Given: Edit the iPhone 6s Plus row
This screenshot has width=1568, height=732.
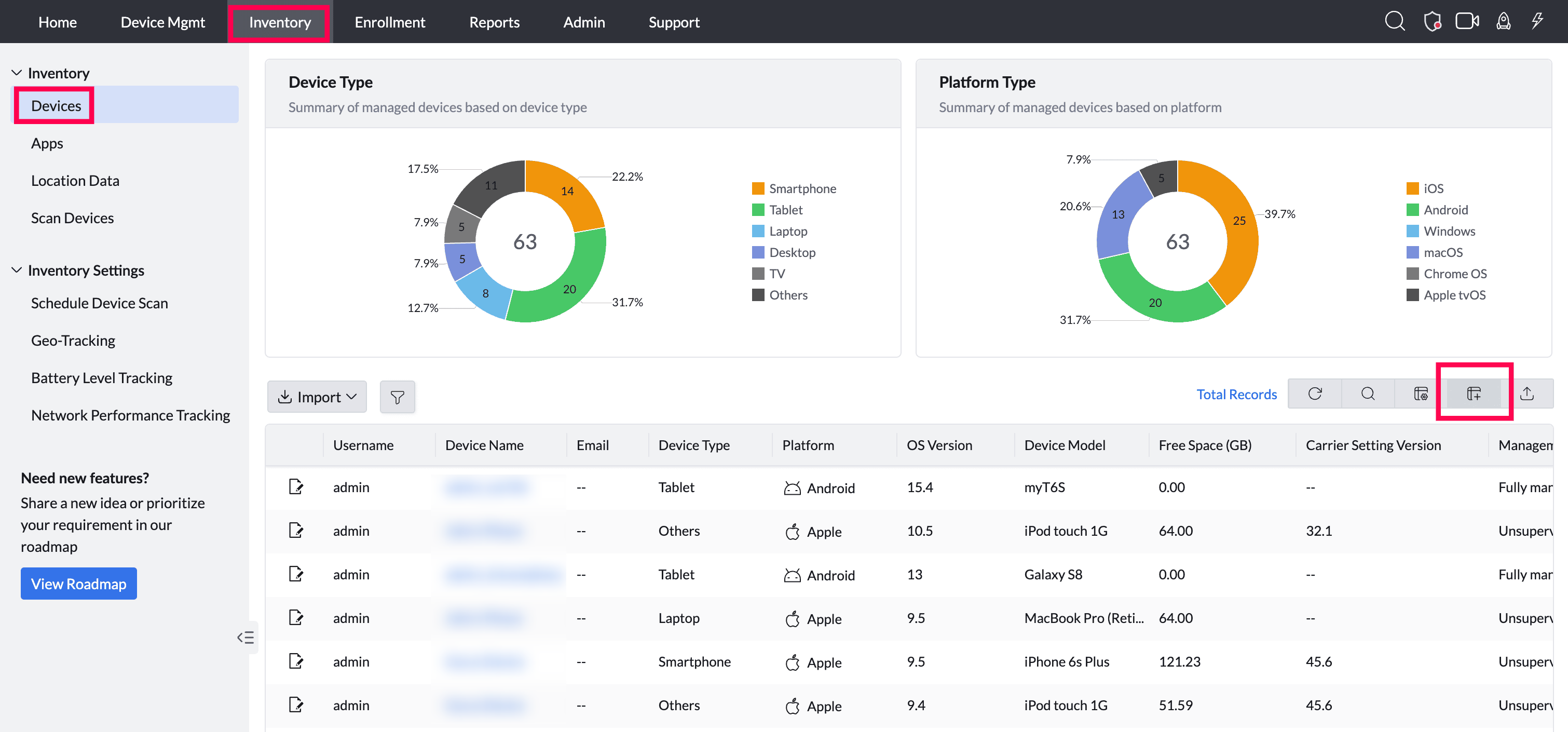Looking at the screenshot, I should tap(296, 661).
